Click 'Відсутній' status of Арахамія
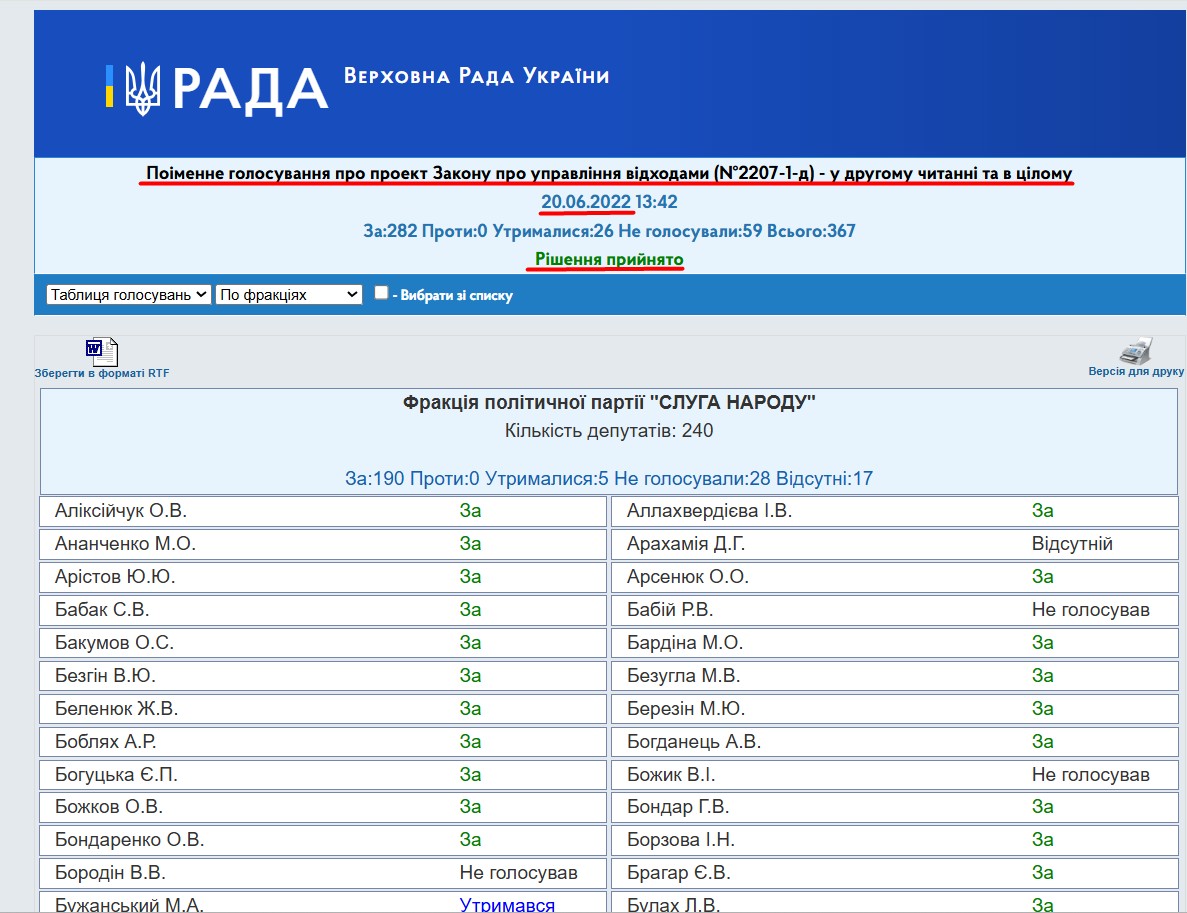 click(1072, 544)
